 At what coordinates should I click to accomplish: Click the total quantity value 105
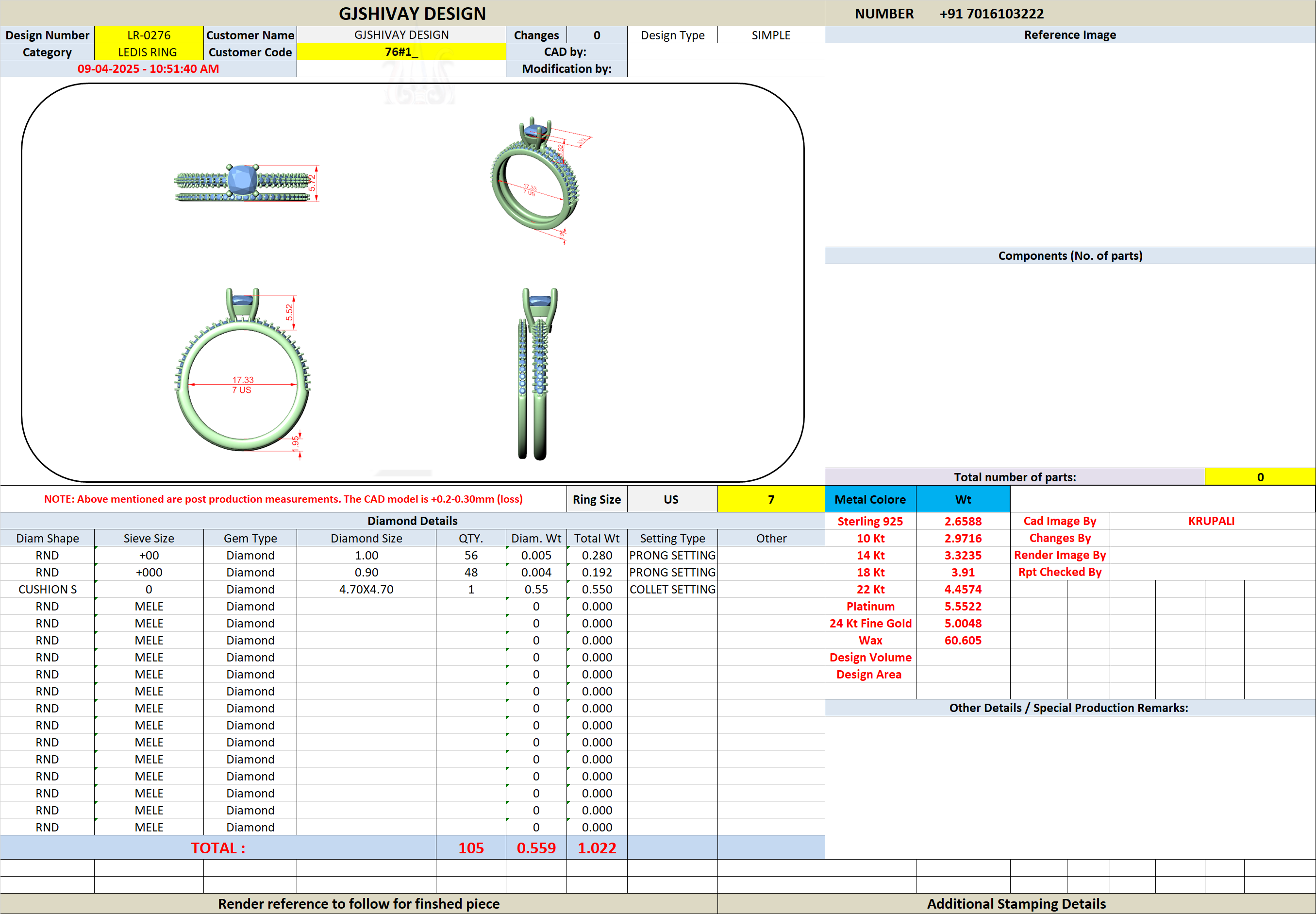pyautogui.click(x=471, y=848)
